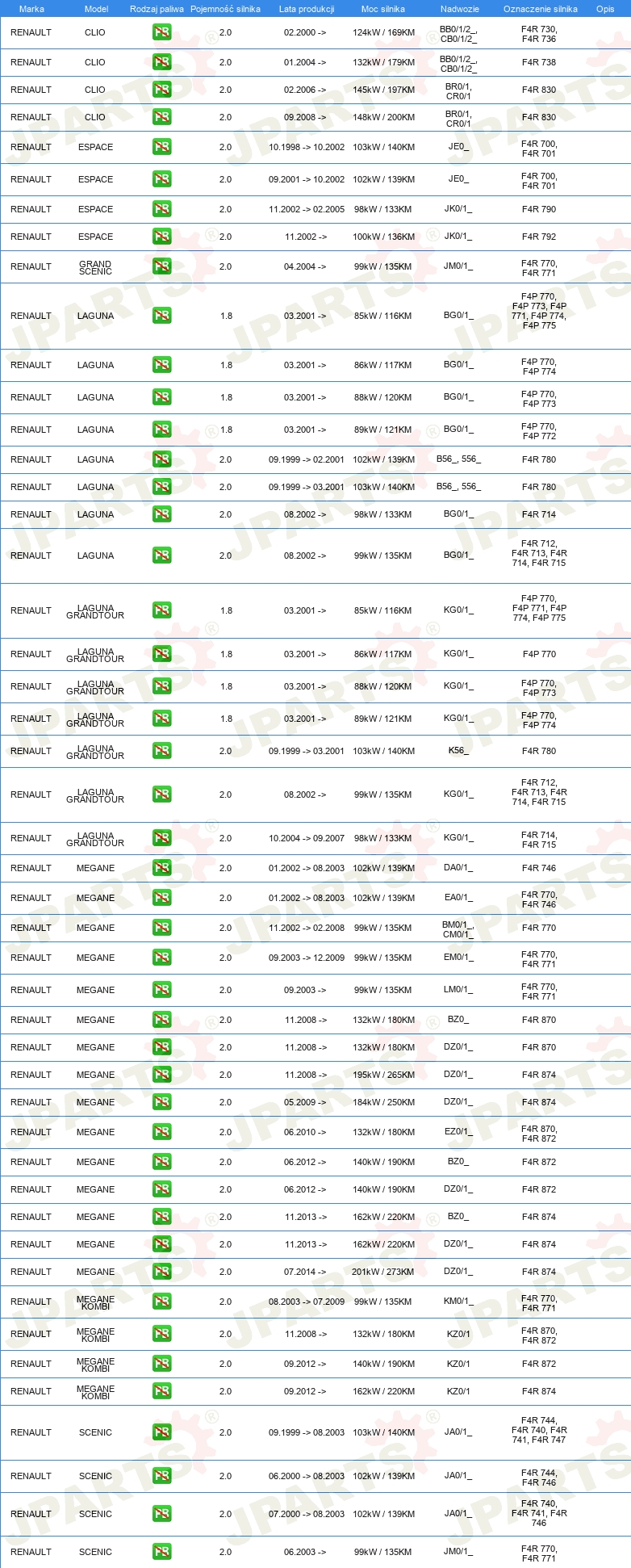Click the production date '07.2014 ->'
The height and width of the screenshot is (1568, 631).
click(305, 1272)
